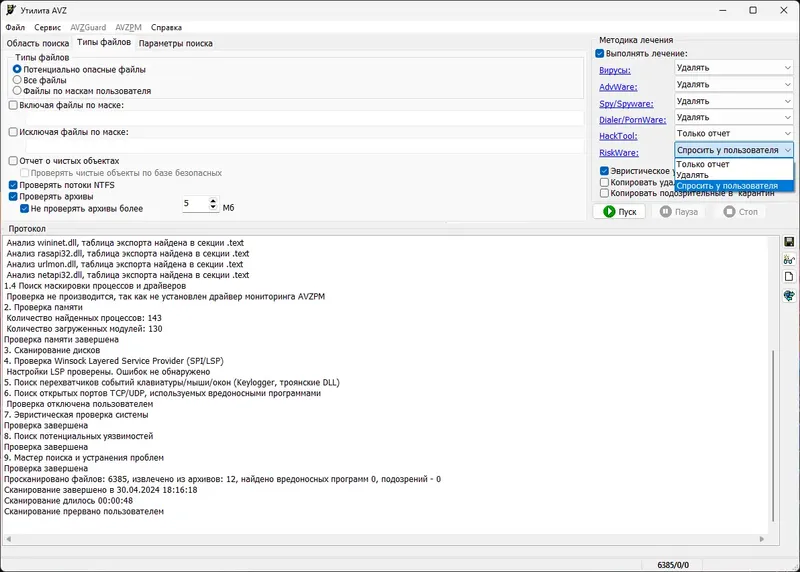Screen dimensions: 800x572
Task: Increase the archive size limit stepper
Action: pyautogui.click(x=213, y=201)
